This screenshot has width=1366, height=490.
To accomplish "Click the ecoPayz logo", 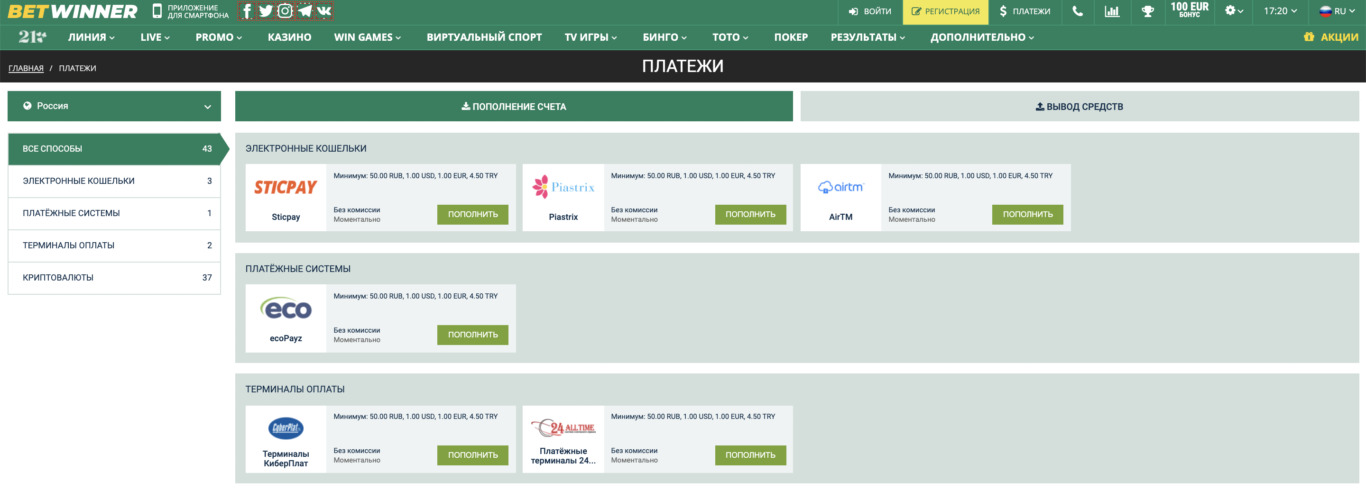I will coord(286,308).
